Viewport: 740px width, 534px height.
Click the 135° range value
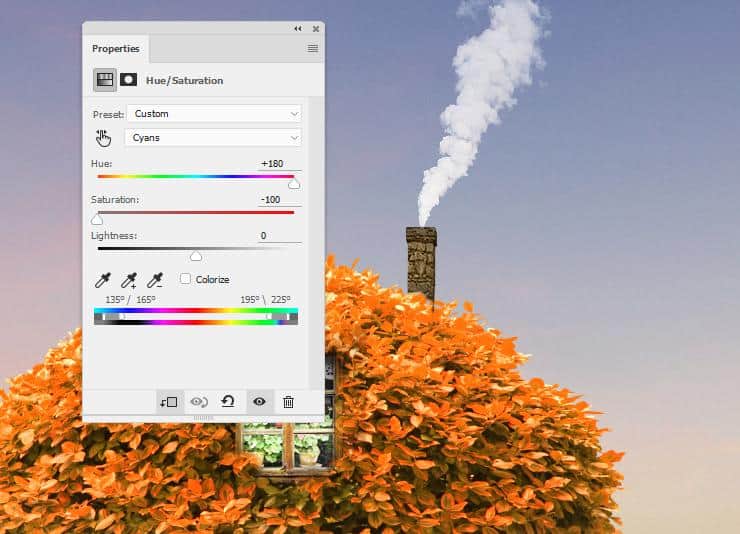(x=115, y=300)
